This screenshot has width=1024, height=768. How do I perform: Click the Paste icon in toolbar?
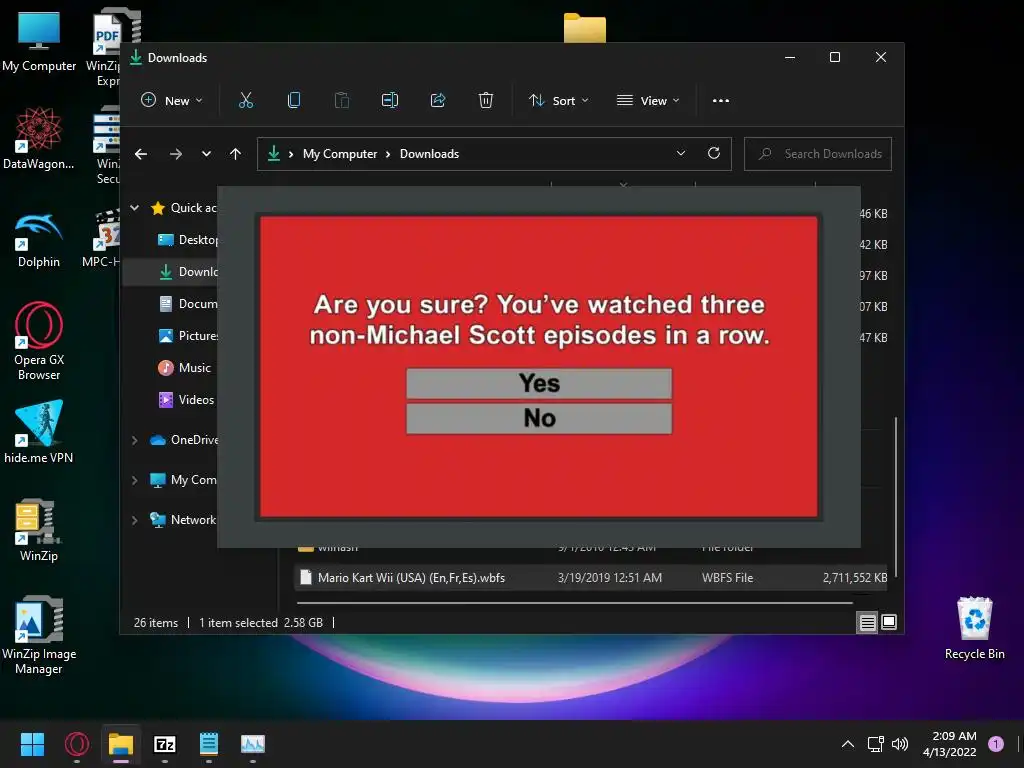(342, 101)
